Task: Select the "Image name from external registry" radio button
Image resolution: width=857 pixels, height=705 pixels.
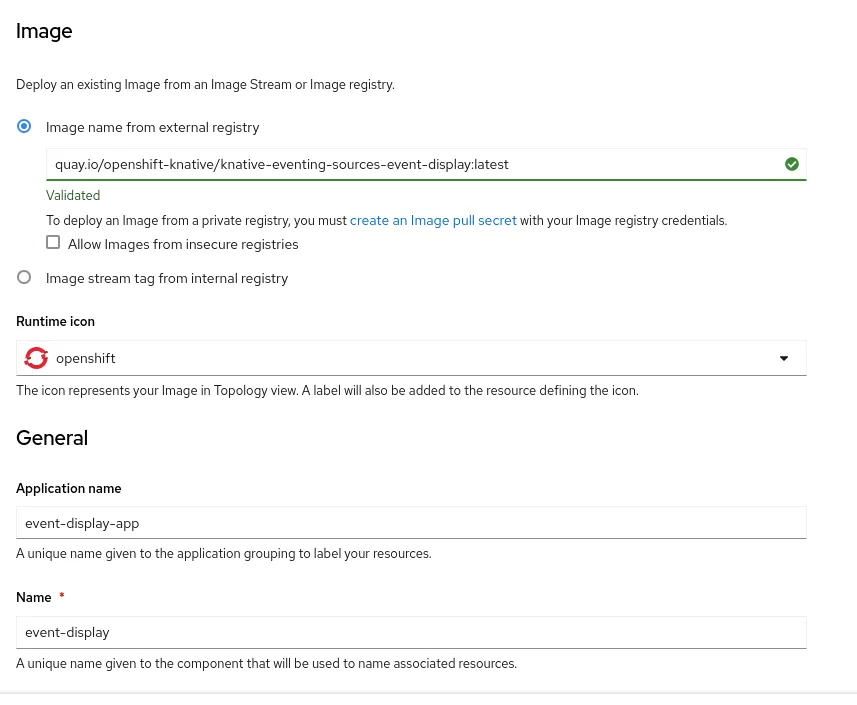Action: 25,127
